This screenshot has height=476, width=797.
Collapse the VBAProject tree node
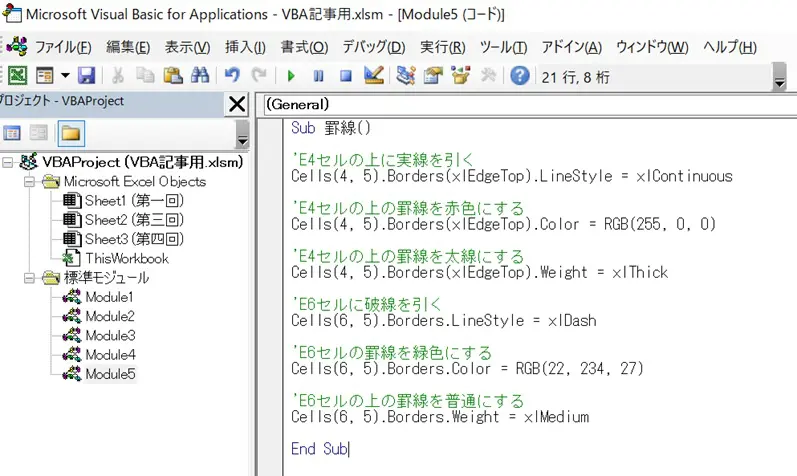click(x=8, y=163)
